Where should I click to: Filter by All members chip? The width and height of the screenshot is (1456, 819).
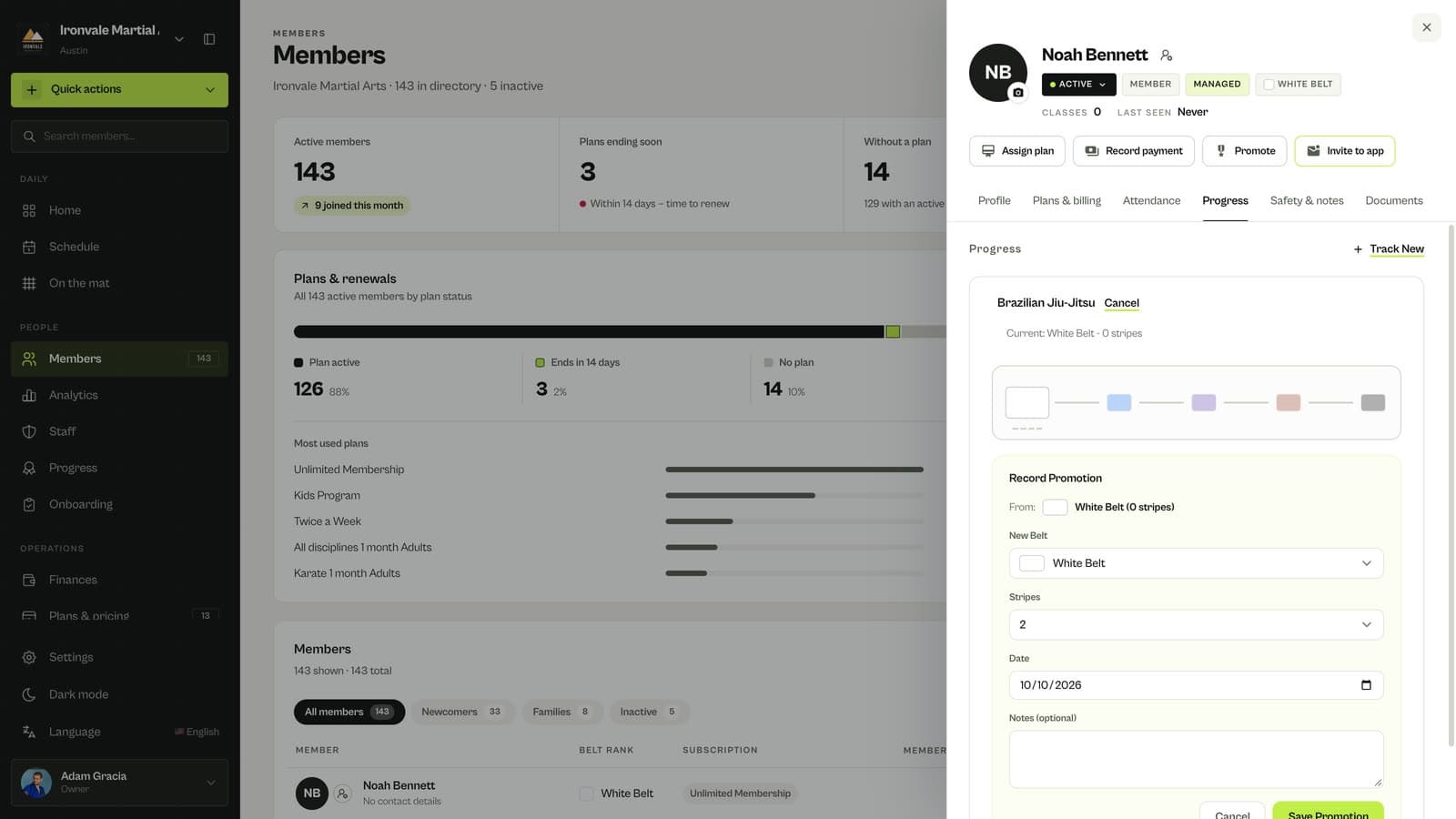349,712
